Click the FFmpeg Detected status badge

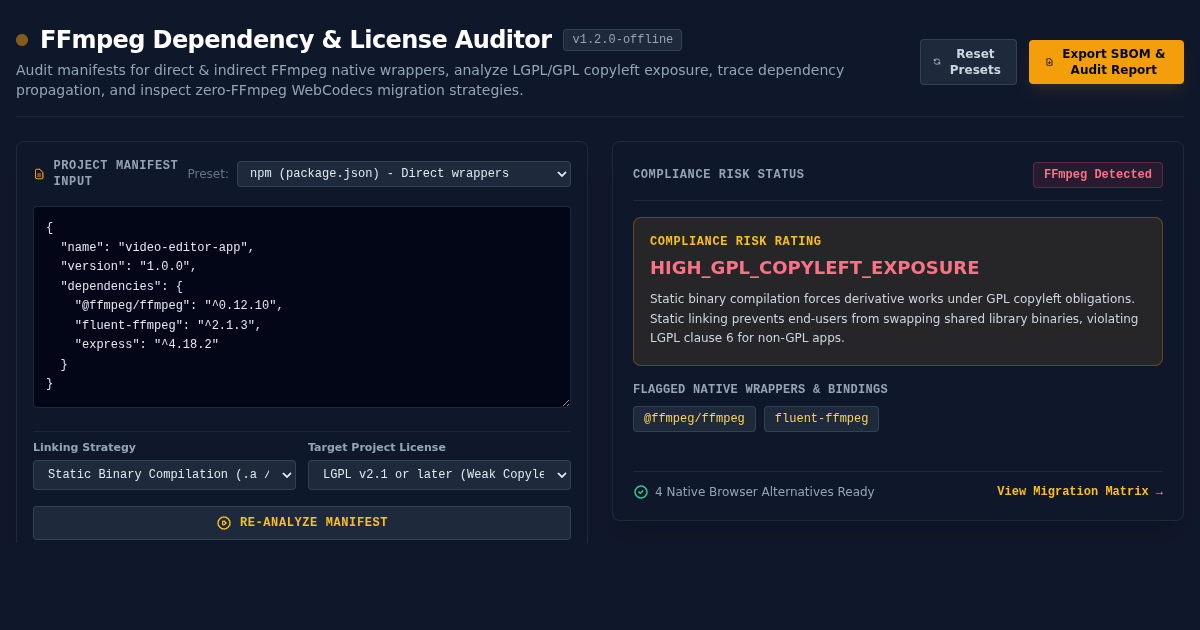coord(1098,175)
